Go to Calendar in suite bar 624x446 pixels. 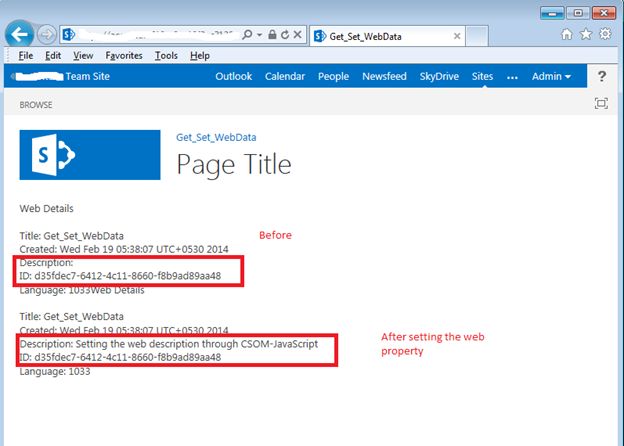[x=285, y=76]
